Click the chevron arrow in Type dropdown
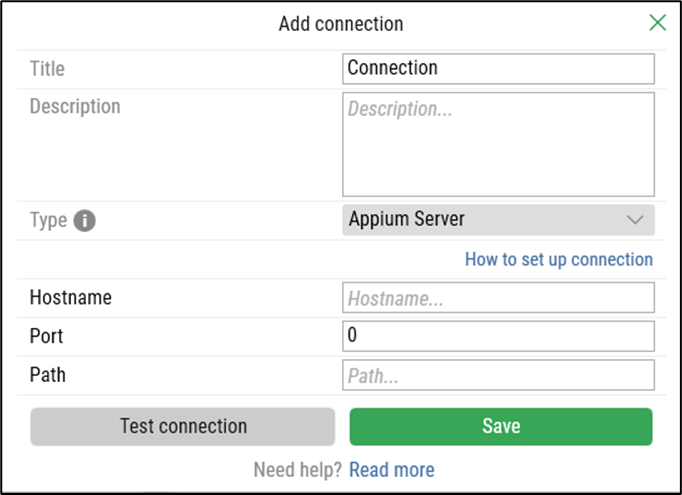Viewport: 682px width, 495px height. [x=635, y=220]
